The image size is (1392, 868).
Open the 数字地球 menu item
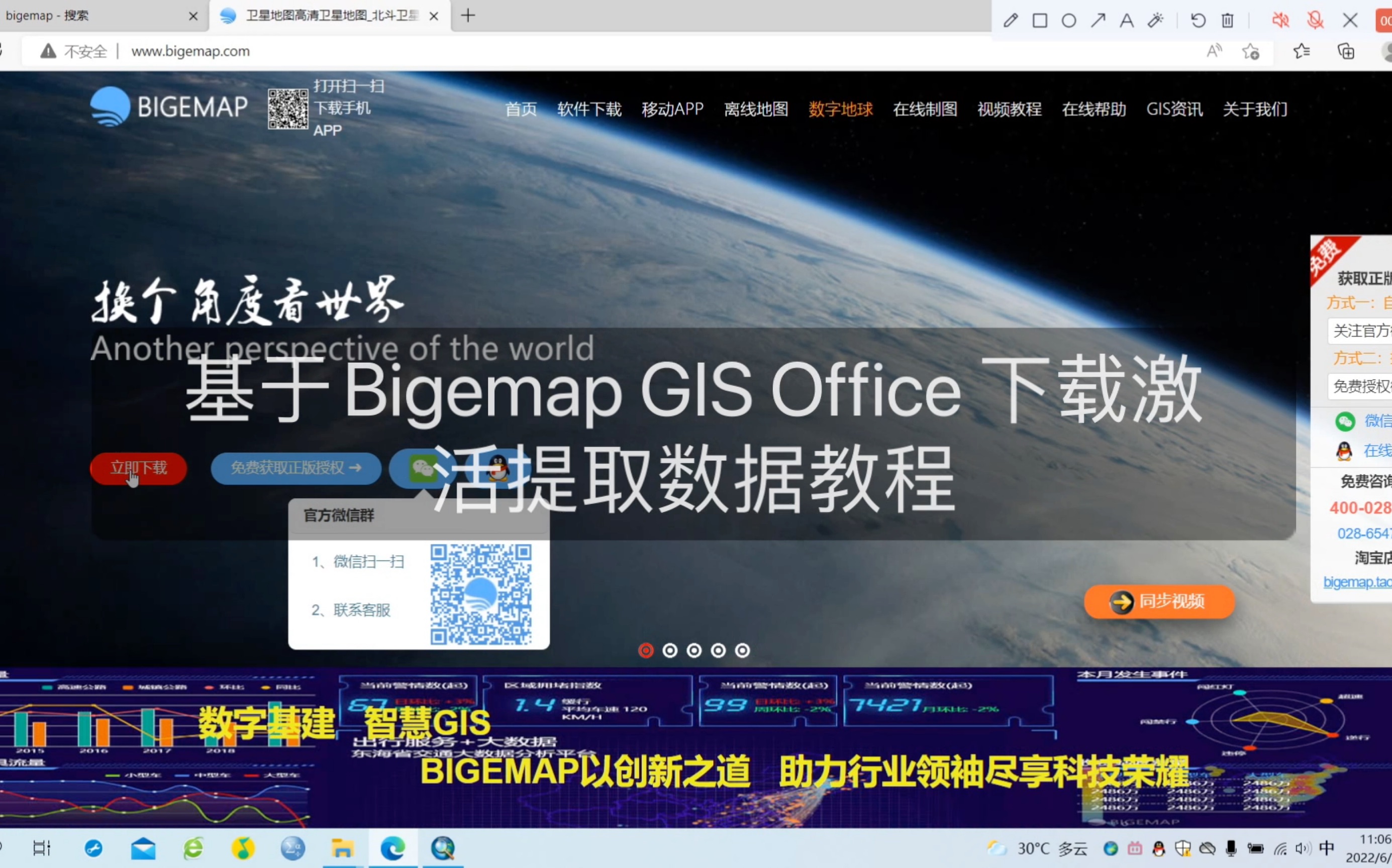[841, 109]
